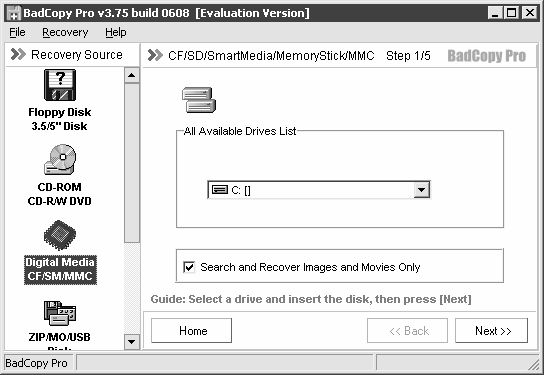Click the CD-ROM CD-R/W DVD label
The height and width of the screenshot is (375, 544).
tap(60, 194)
